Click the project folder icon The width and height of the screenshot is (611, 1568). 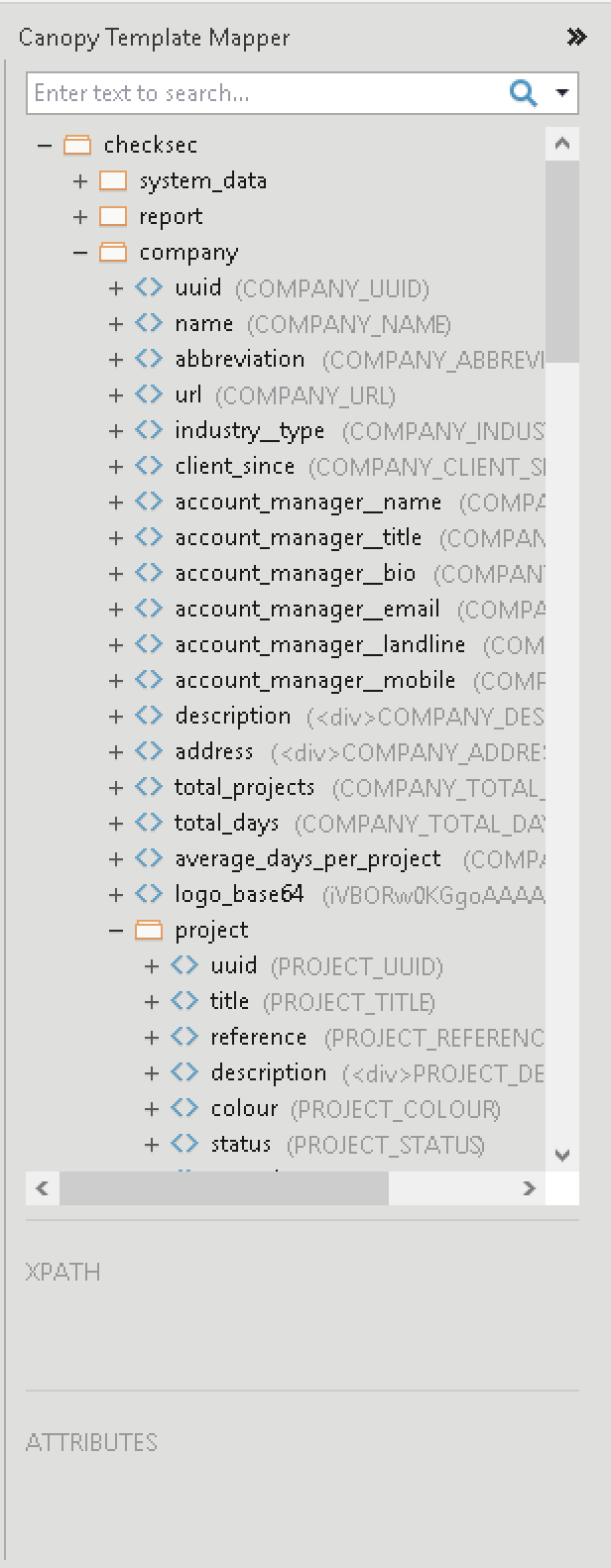click(149, 931)
